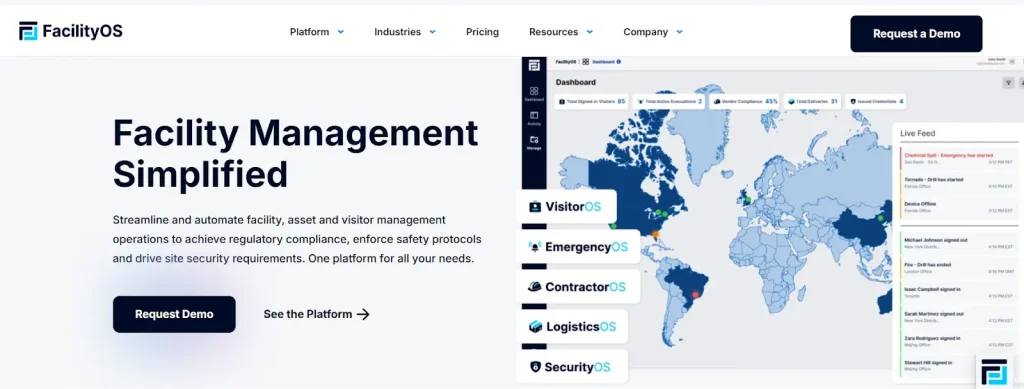The image size is (1024, 389).
Task: Click the grid icon beside the Dashboard breadcrumb
Action: tap(586, 62)
